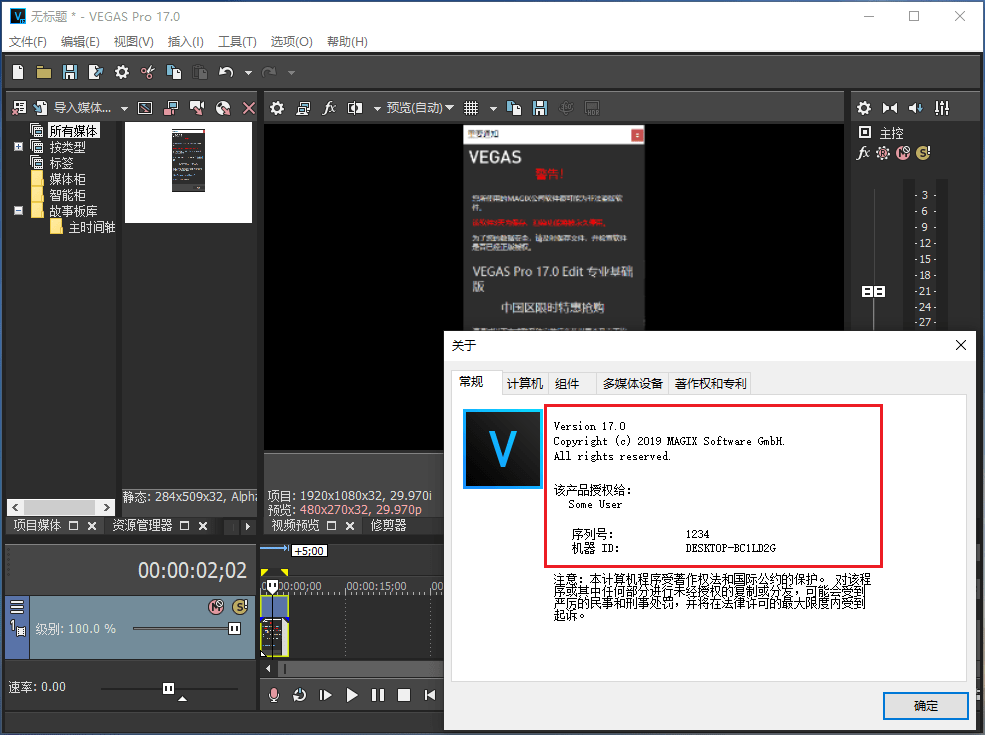This screenshot has width=985, height=735.
Task: Toggle split screen view icon
Action: [x=355, y=108]
